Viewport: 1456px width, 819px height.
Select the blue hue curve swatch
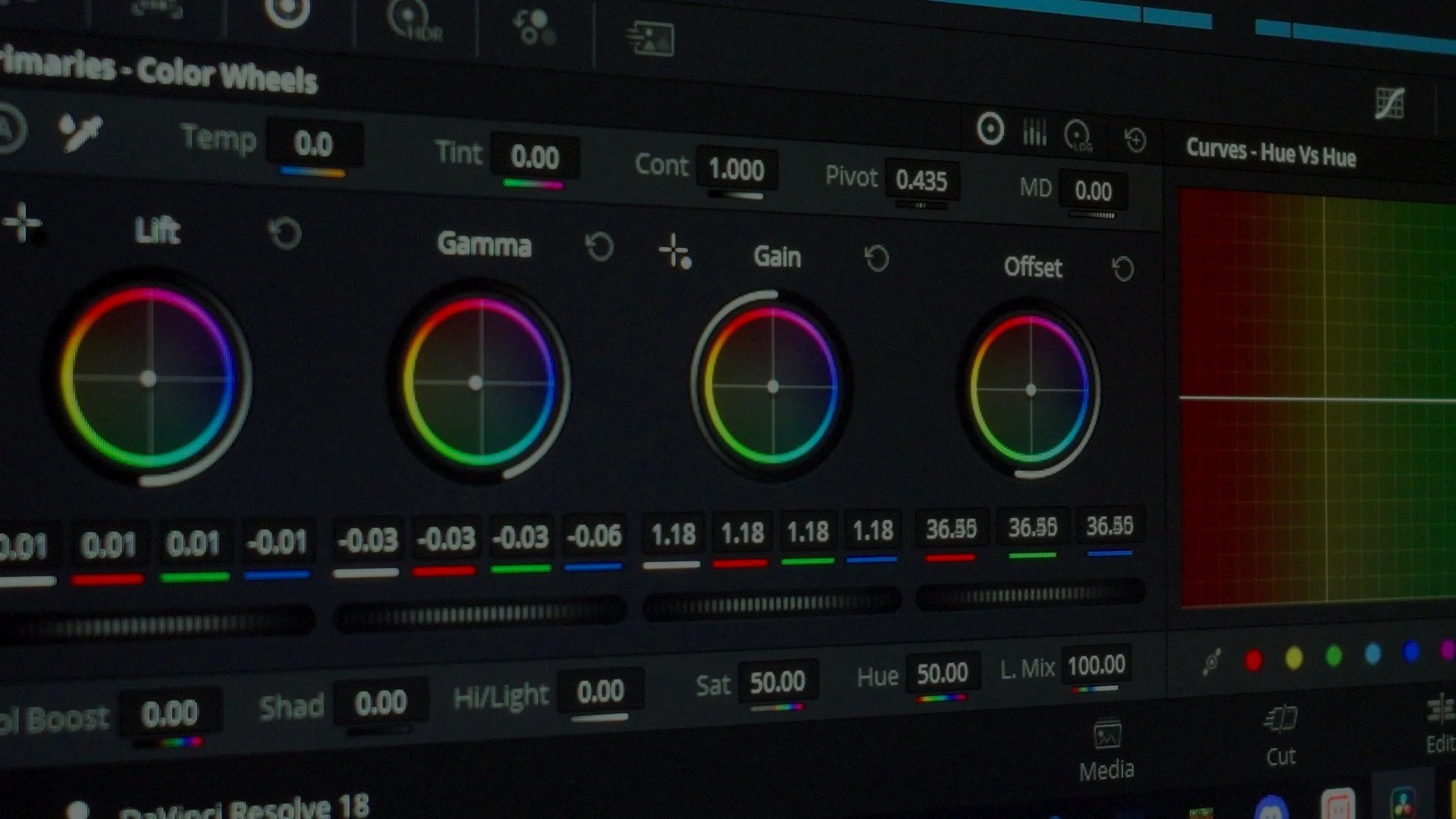click(x=1410, y=651)
